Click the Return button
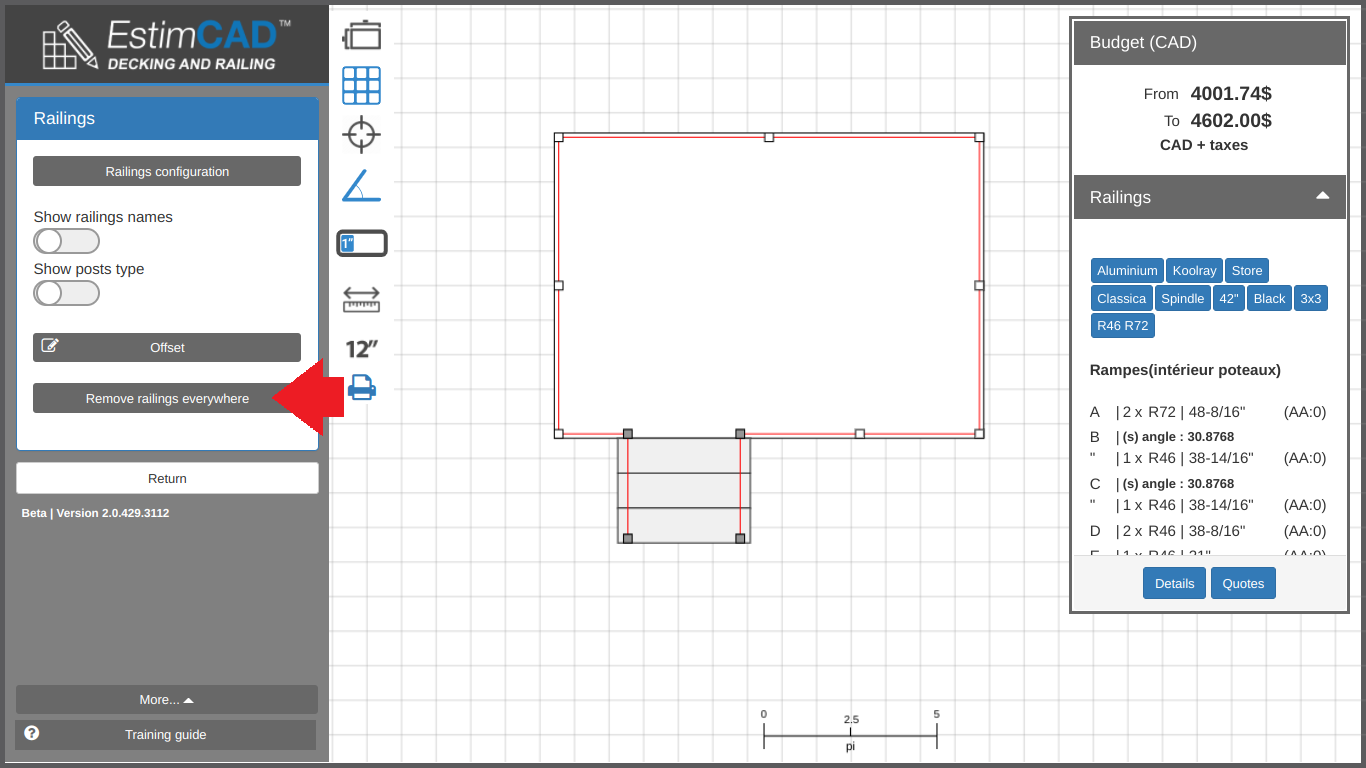This screenshot has height=768, width=1366. coord(167,478)
